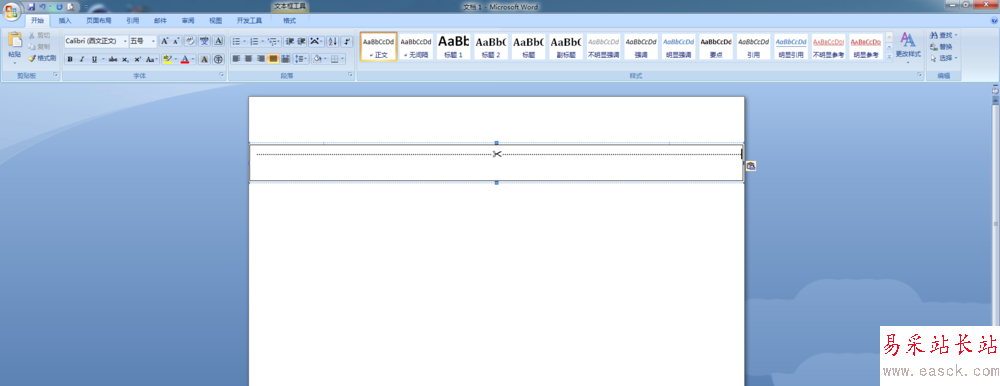Save the document from the quick access toolbar
Viewport: 1000px width, 386px height.
point(31,7)
